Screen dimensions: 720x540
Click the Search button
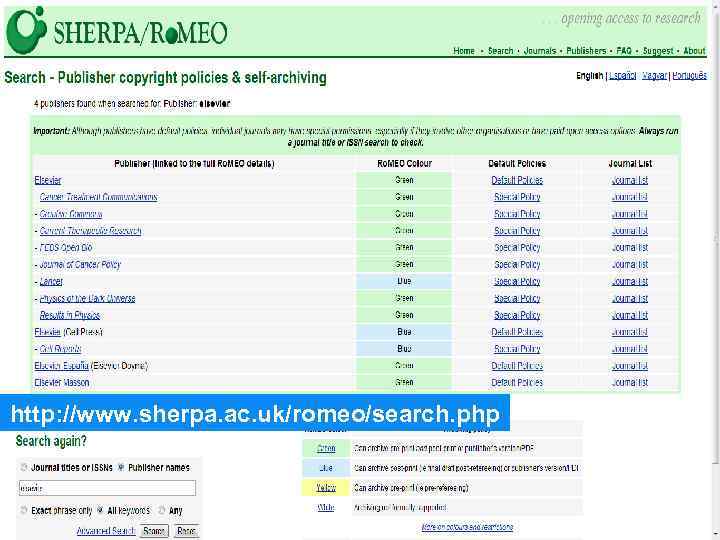pos(154,531)
